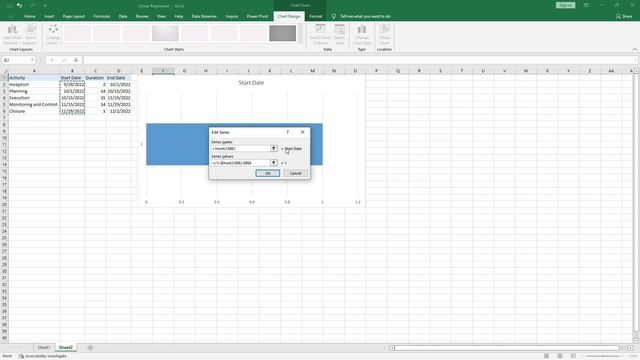Select the gray gradient chart style thumbnail
The height and width of the screenshot is (360, 640).
[165, 33]
